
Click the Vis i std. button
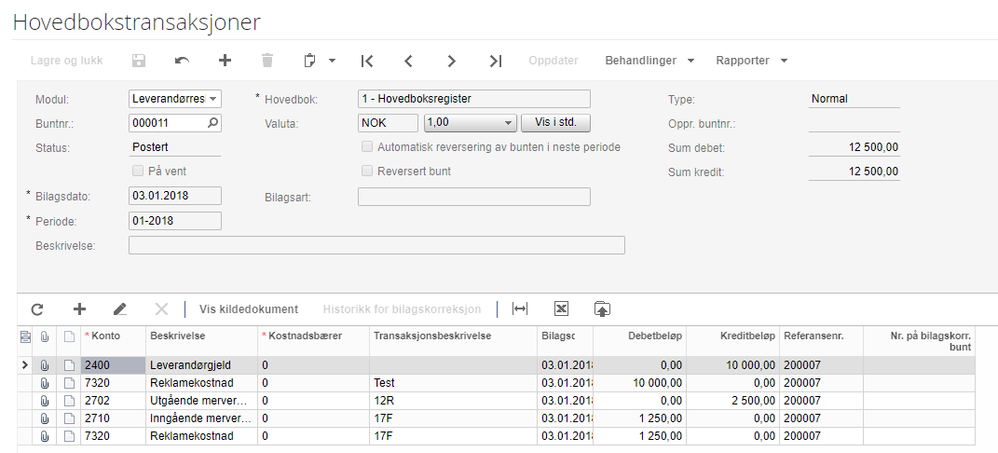[x=555, y=123]
